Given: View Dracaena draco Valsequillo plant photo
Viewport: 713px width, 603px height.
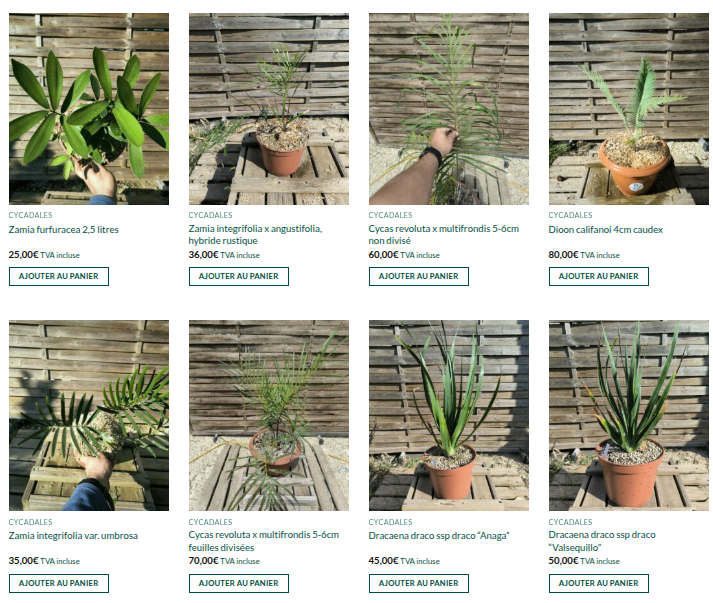Looking at the screenshot, I should click(628, 415).
